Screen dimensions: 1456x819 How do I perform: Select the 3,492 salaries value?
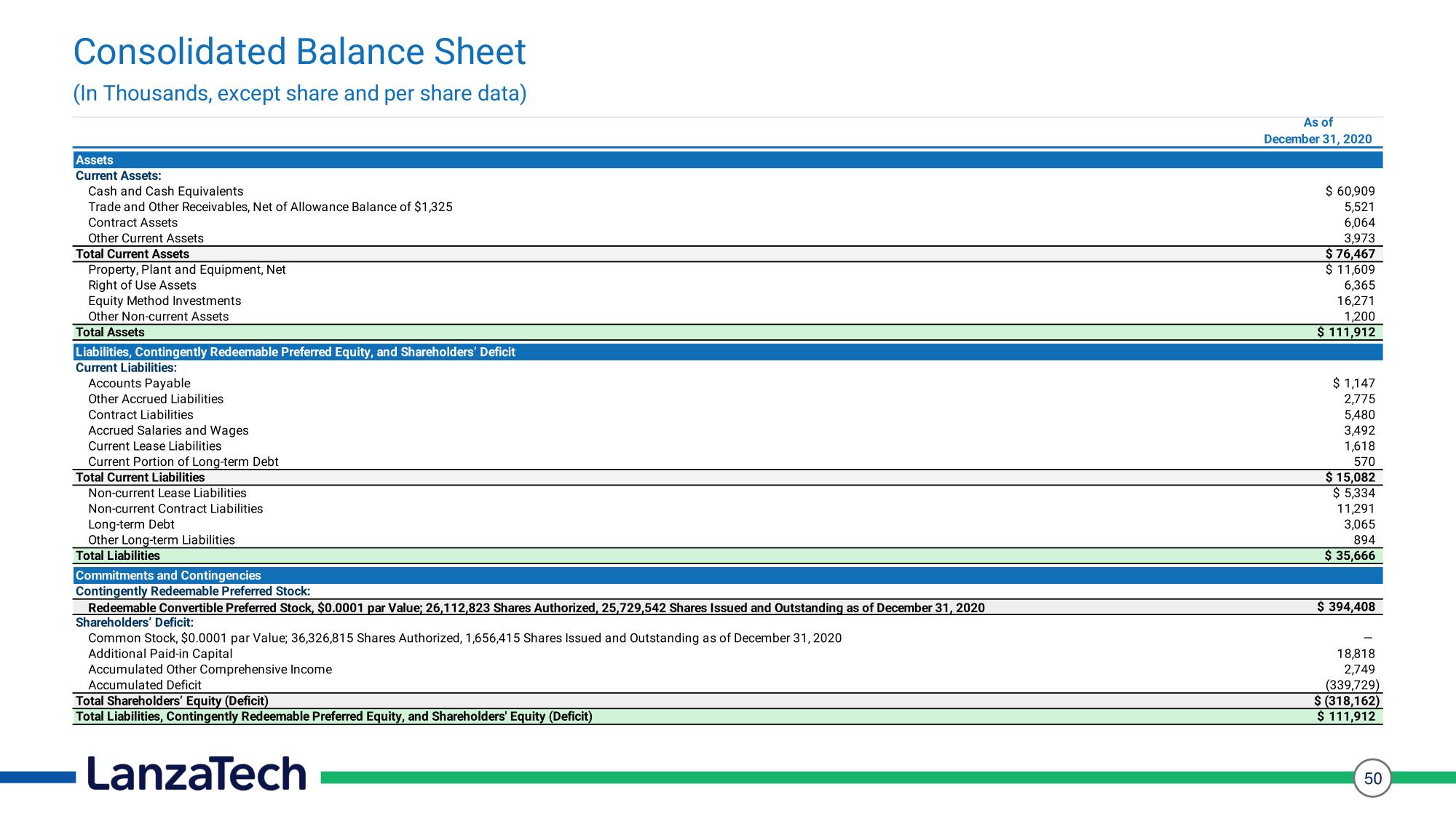pyautogui.click(x=1359, y=430)
